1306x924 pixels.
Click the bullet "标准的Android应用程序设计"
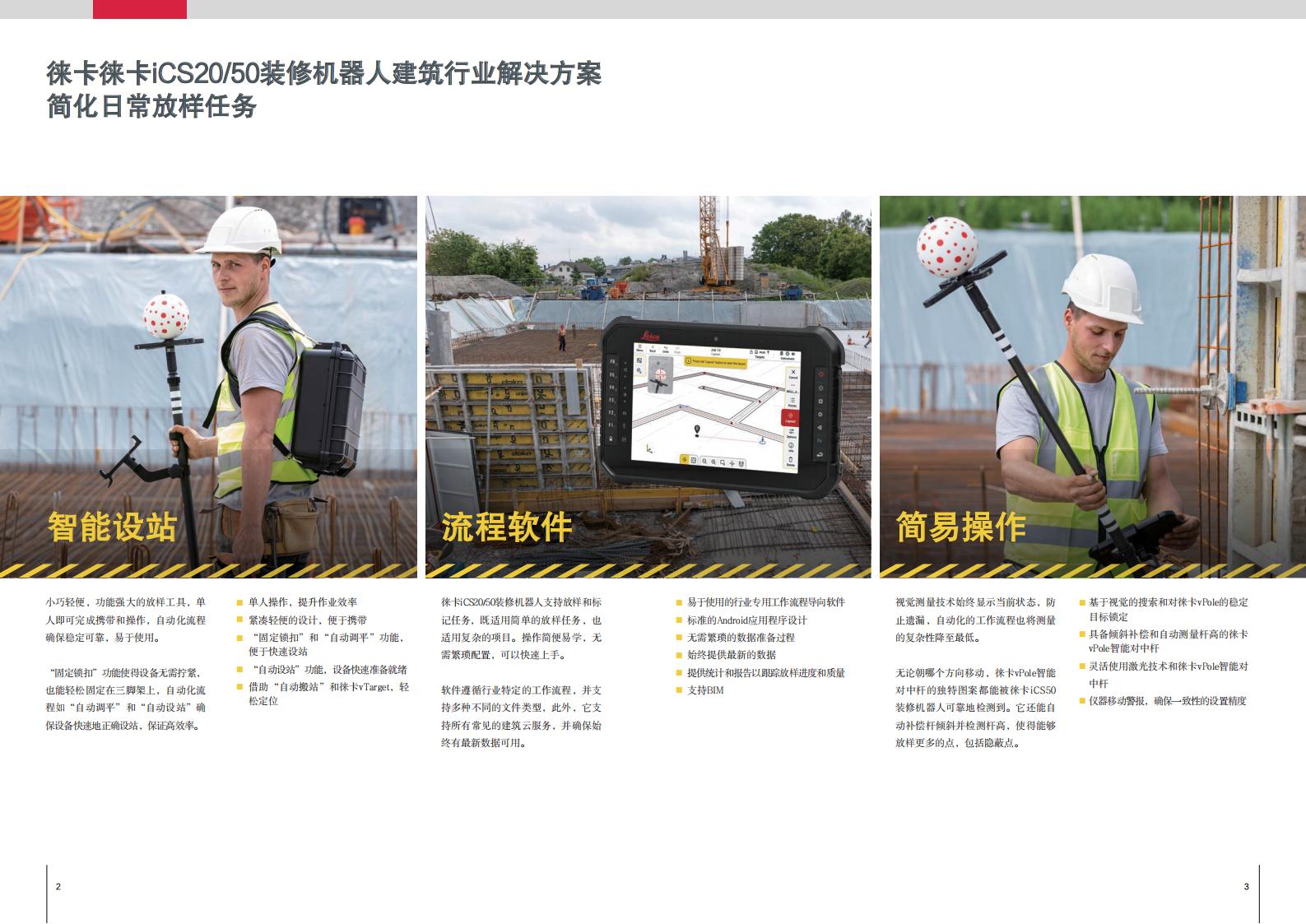[x=741, y=620]
